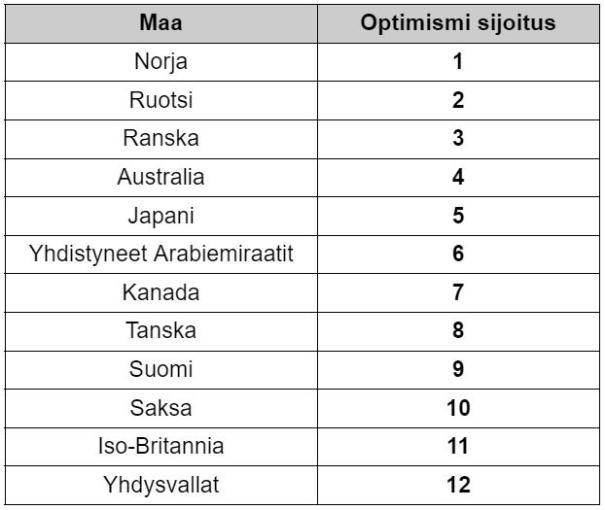Click the 'Kanada' country cell
This screenshot has width=605, height=510.
coord(160,292)
